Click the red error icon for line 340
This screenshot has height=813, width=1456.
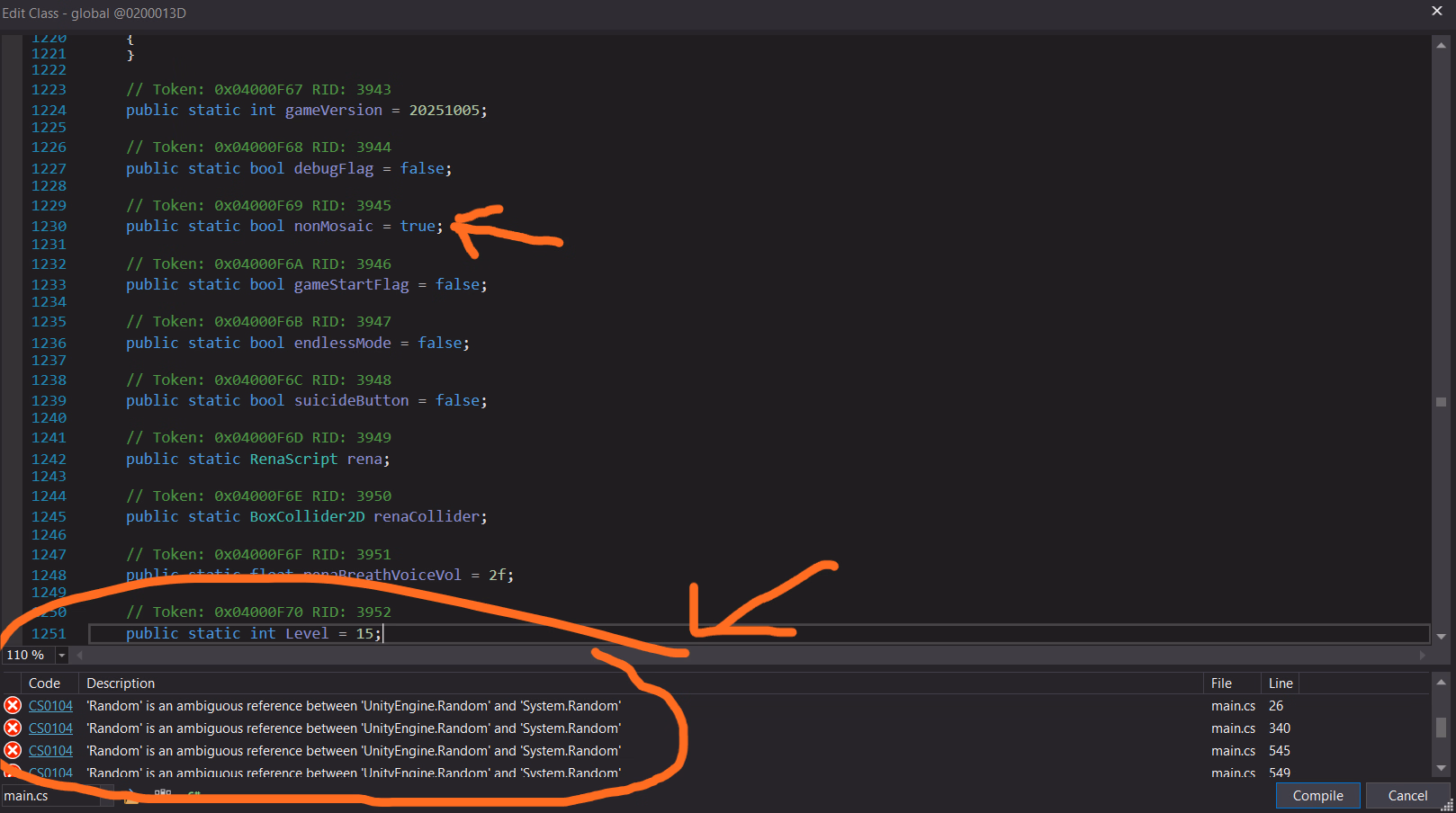(13, 728)
